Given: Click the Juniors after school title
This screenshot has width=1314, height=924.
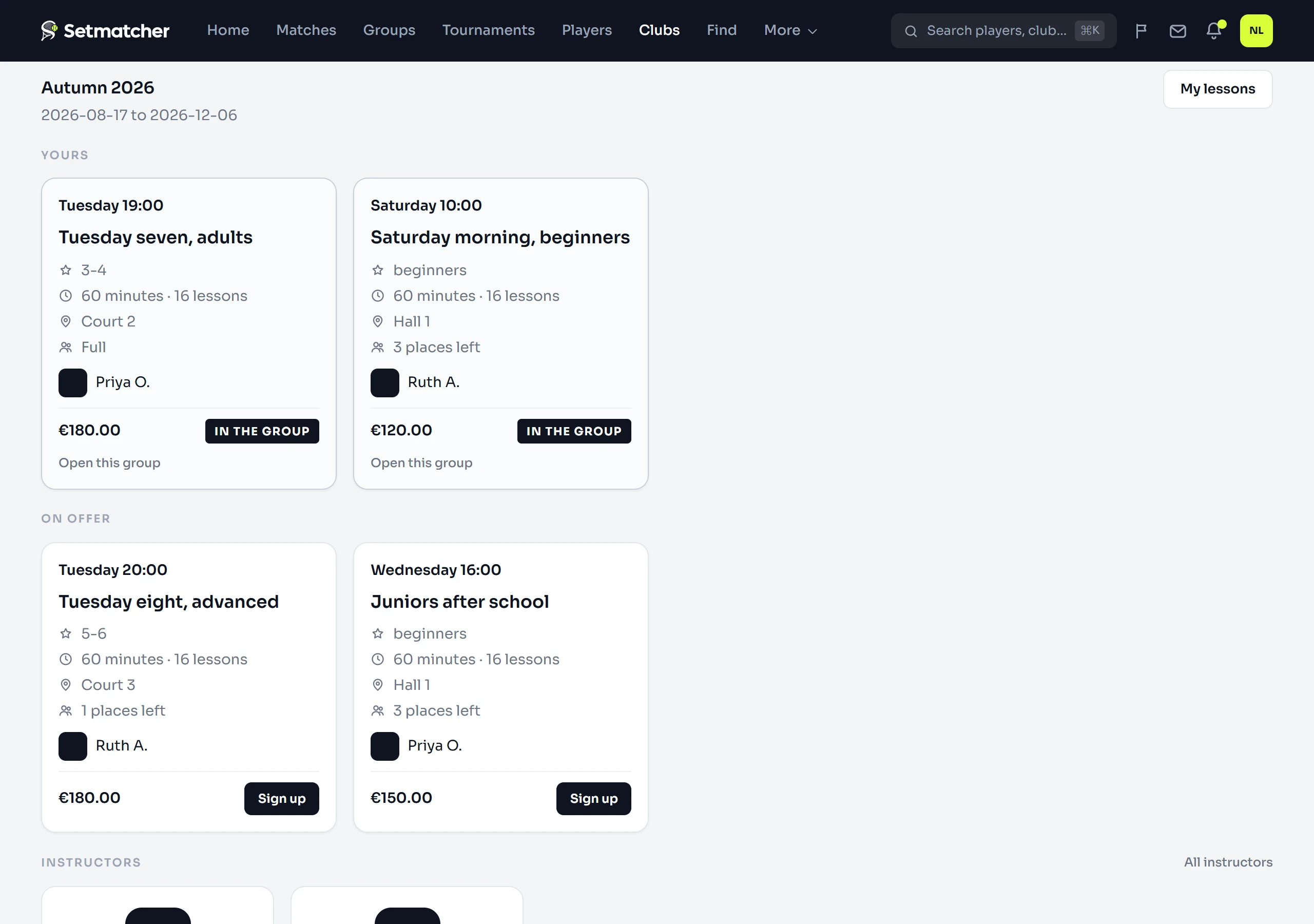Looking at the screenshot, I should [x=459, y=602].
